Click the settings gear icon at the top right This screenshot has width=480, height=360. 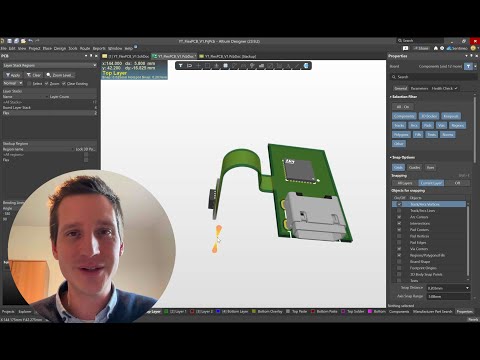[x=442, y=48]
